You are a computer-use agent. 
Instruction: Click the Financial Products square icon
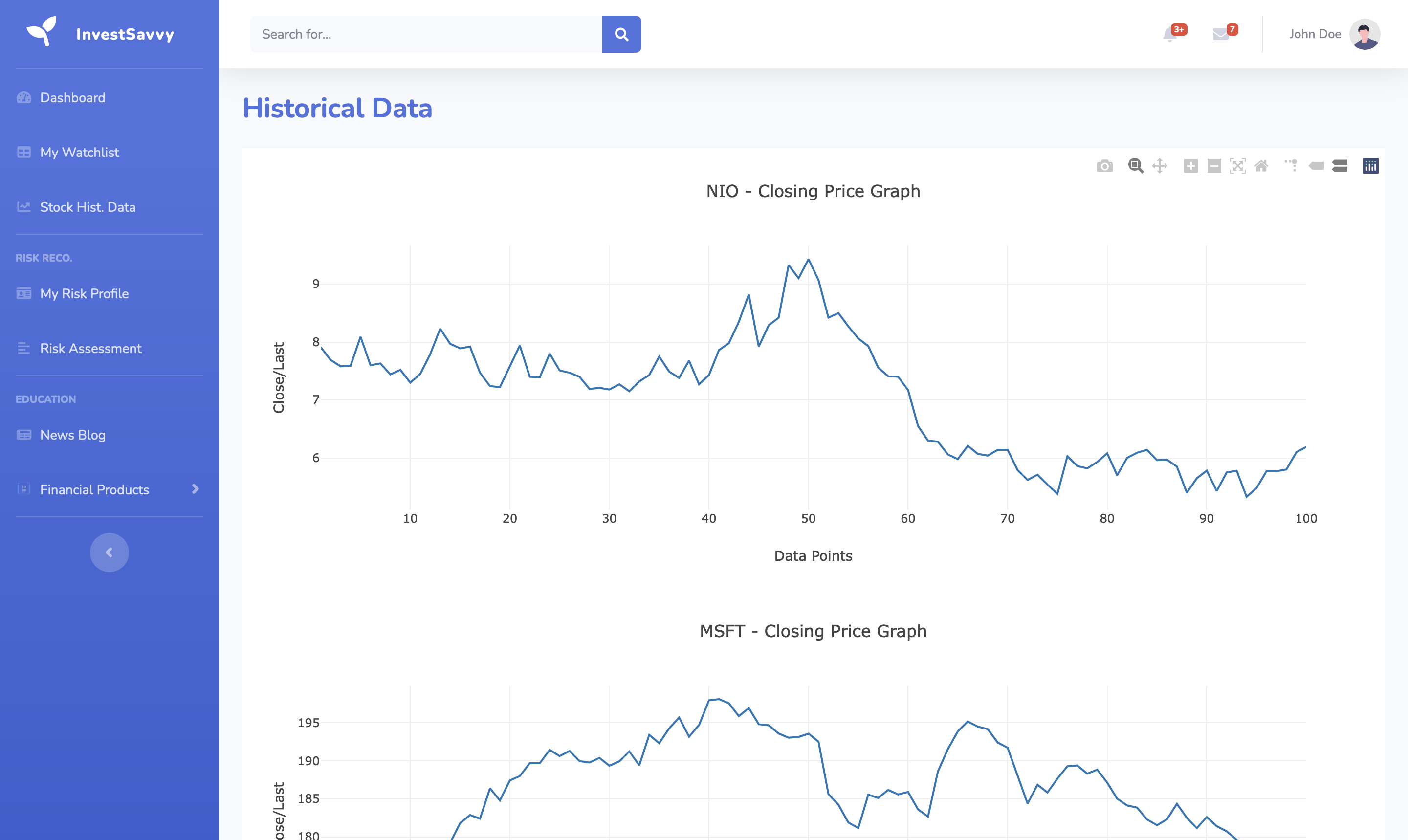[24, 488]
